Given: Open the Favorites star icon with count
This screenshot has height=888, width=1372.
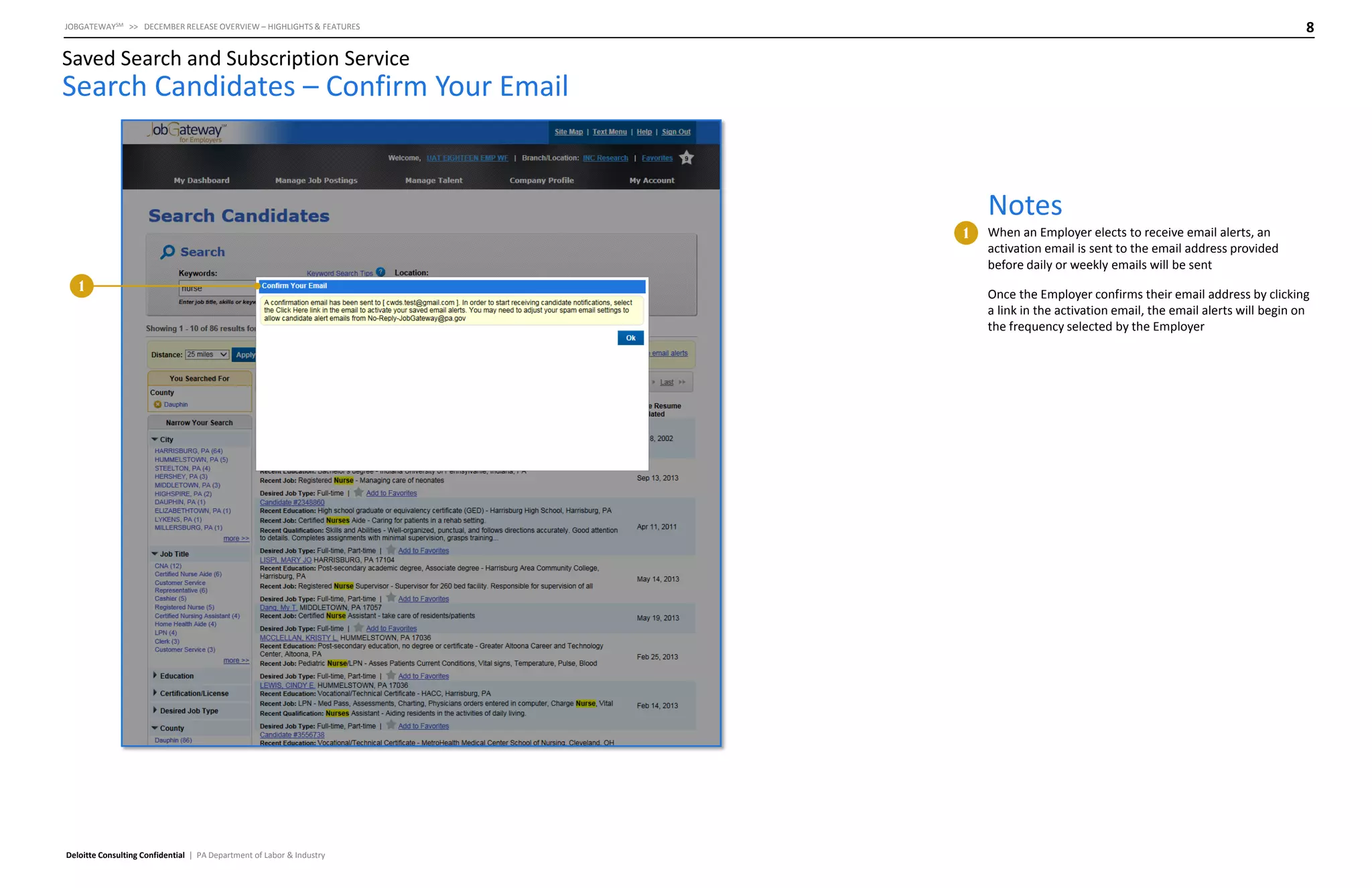Looking at the screenshot, I should coord(686,158).
